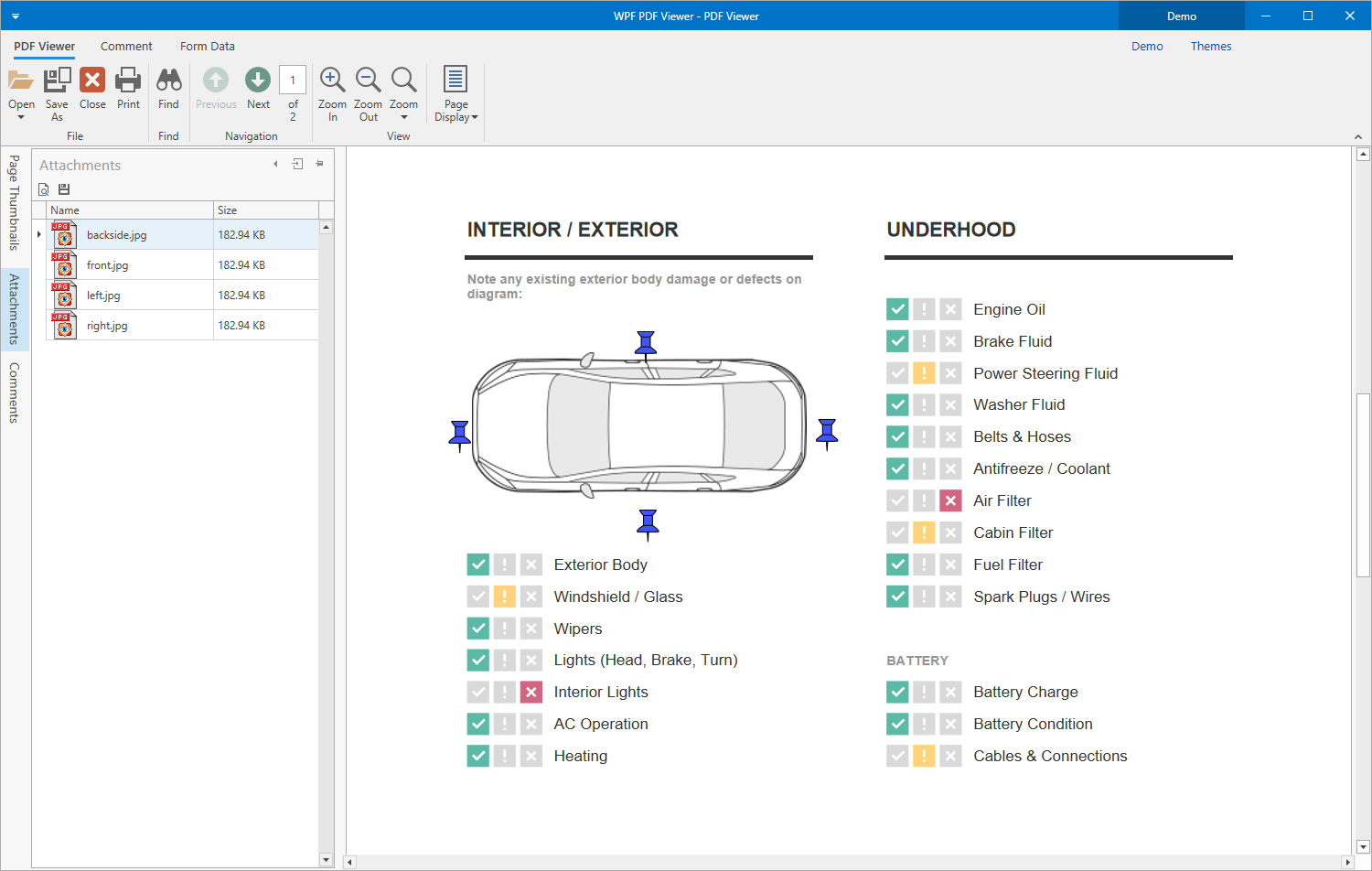Switch to the Comment ribbon tab
The width and height of the screenshot is (1372, 871).
tap(126, 47)
